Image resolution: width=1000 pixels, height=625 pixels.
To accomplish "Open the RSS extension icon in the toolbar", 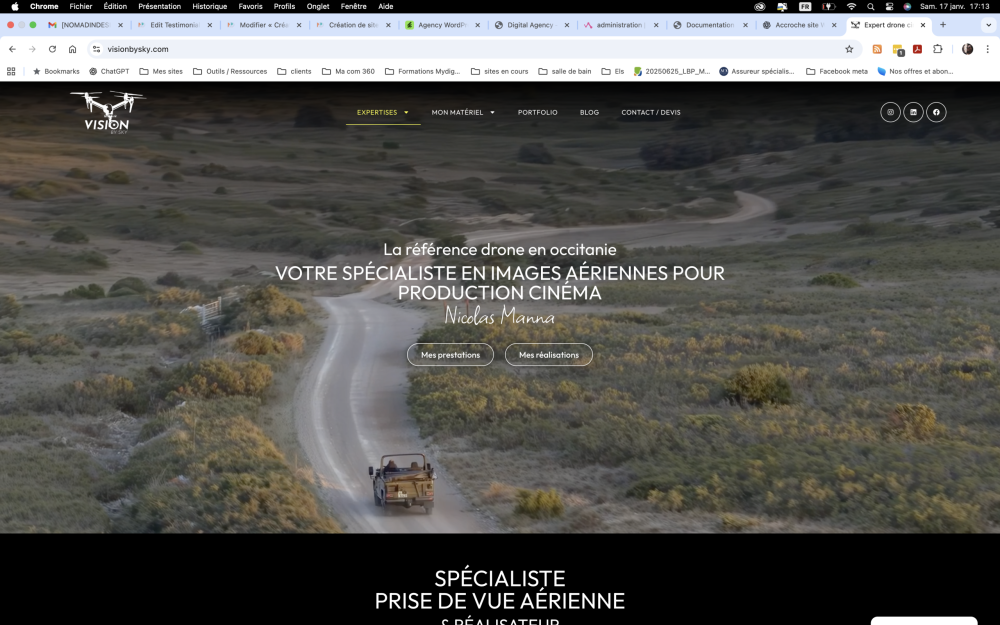I will 877,48.
